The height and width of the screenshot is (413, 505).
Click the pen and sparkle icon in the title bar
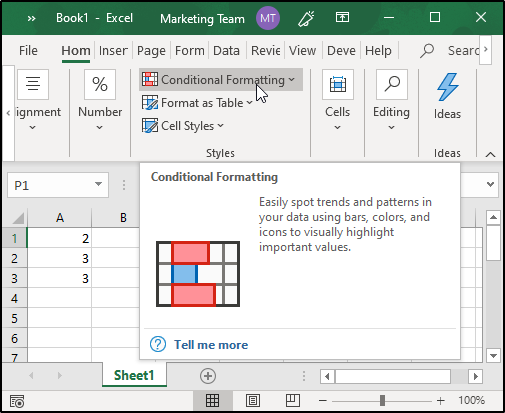(306, 18)
